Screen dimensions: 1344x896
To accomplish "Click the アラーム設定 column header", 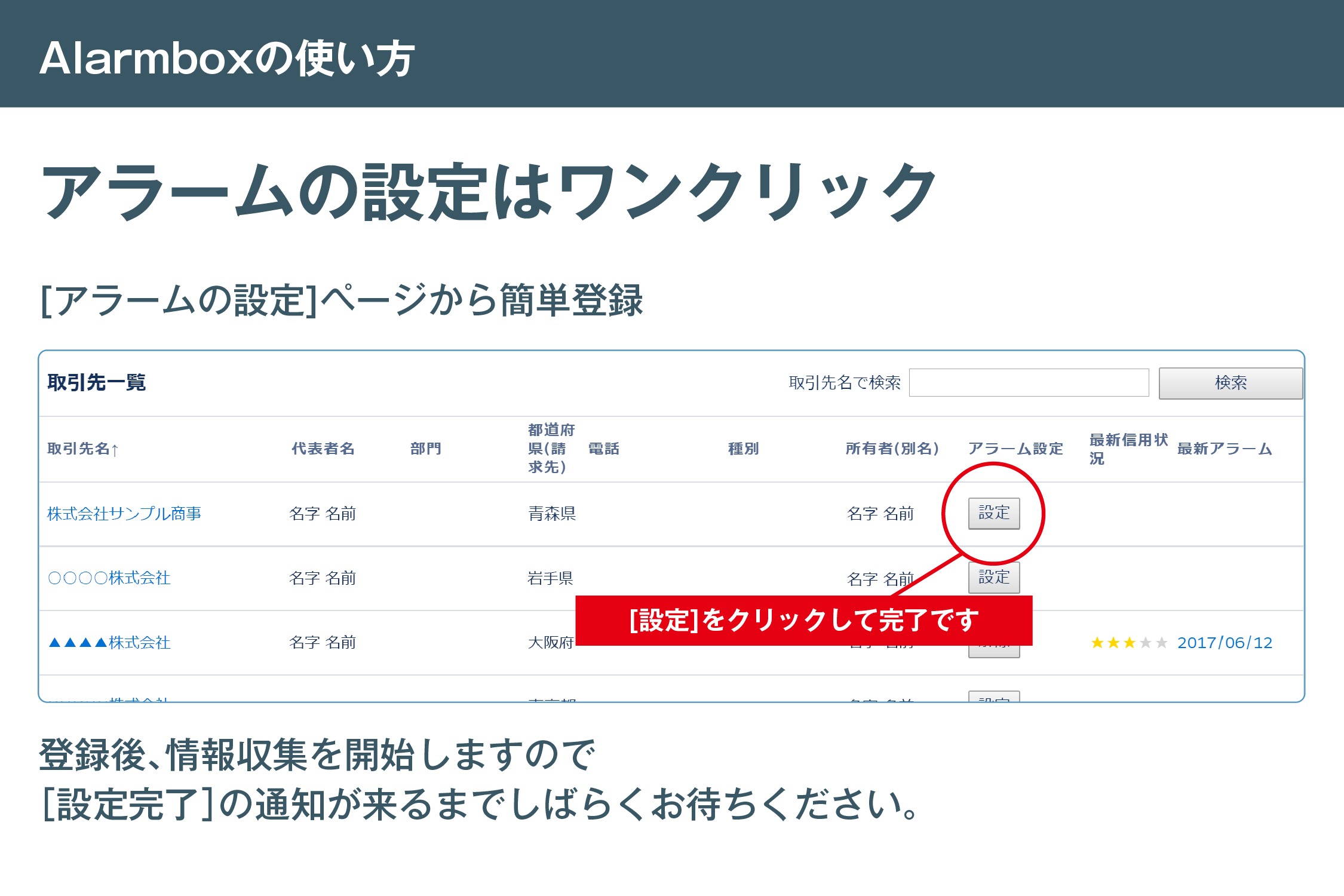I will pyautogui.click(x=1015, y=449).
